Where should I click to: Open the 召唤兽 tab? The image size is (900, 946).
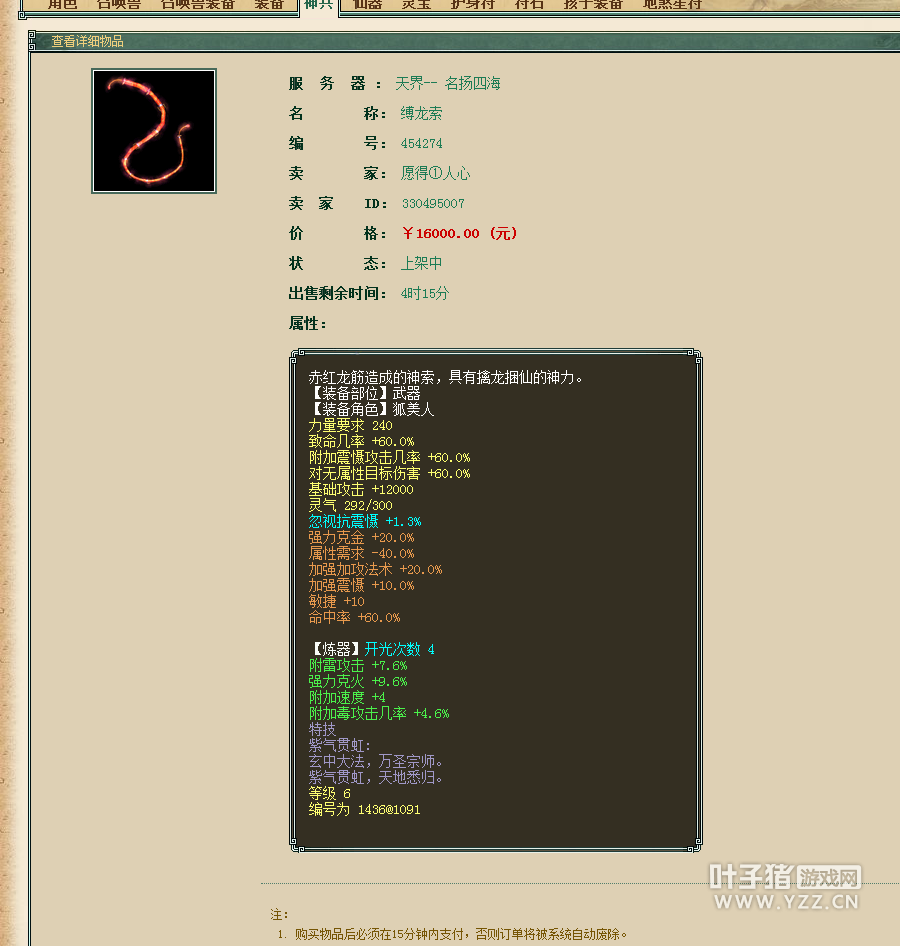(x=118, y=5)
